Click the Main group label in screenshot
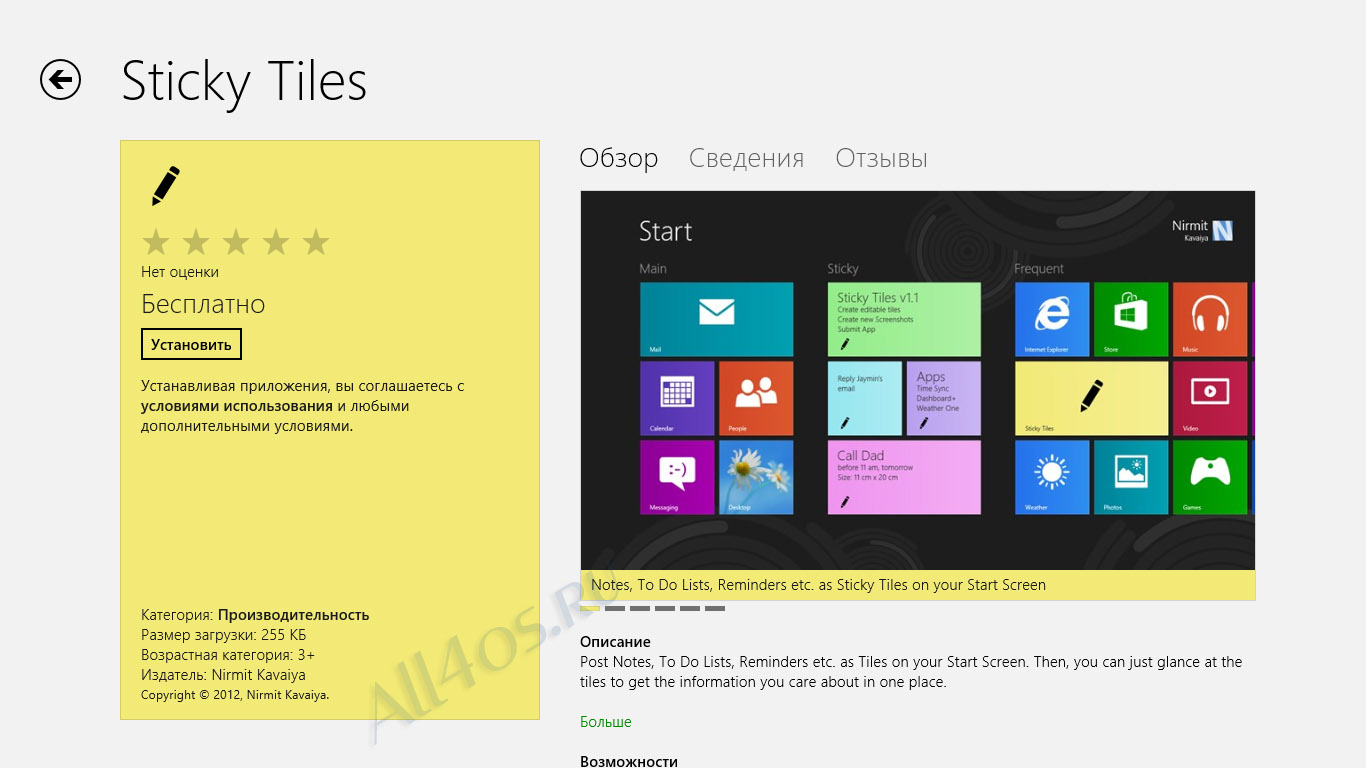 653,268
